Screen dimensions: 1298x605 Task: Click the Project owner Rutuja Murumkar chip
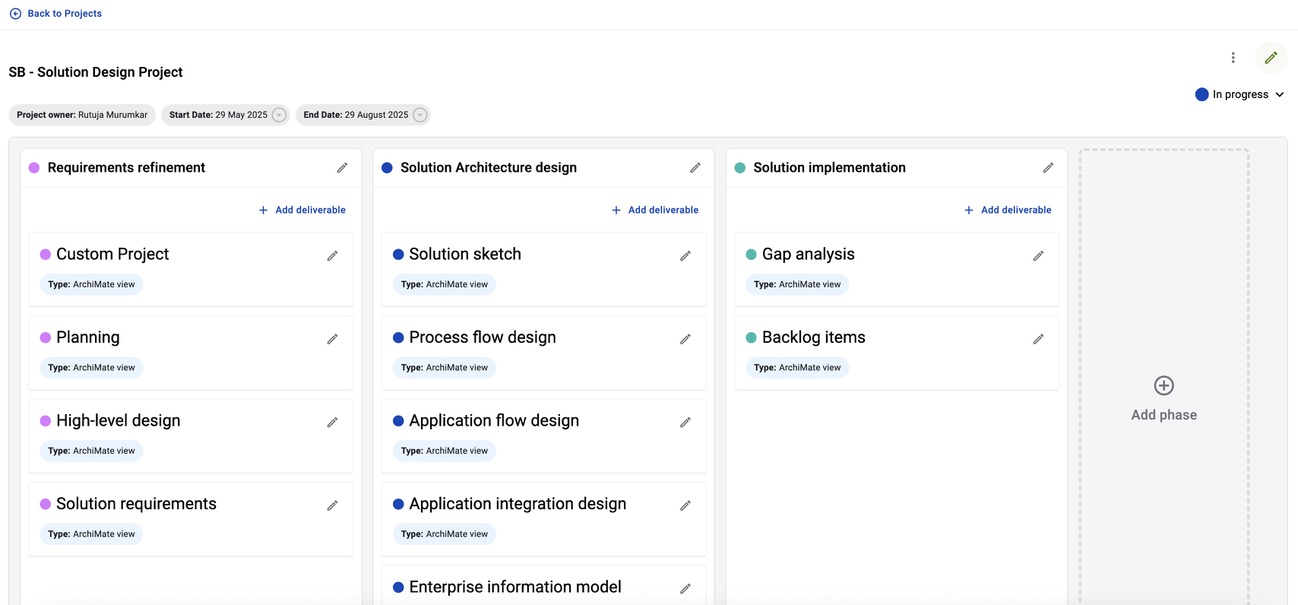82,115
